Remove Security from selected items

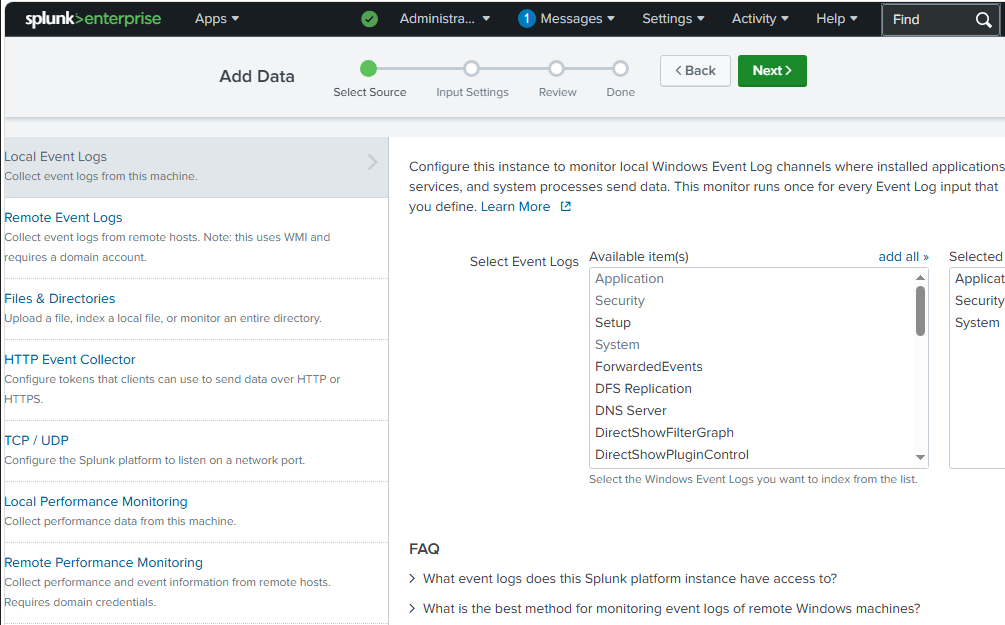coord(979,301)
